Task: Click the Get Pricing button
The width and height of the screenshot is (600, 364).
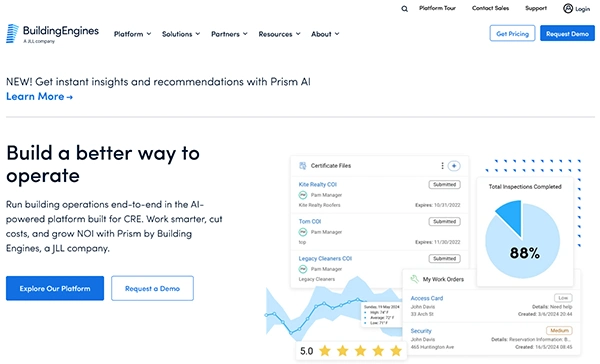Action: point(512,33)
